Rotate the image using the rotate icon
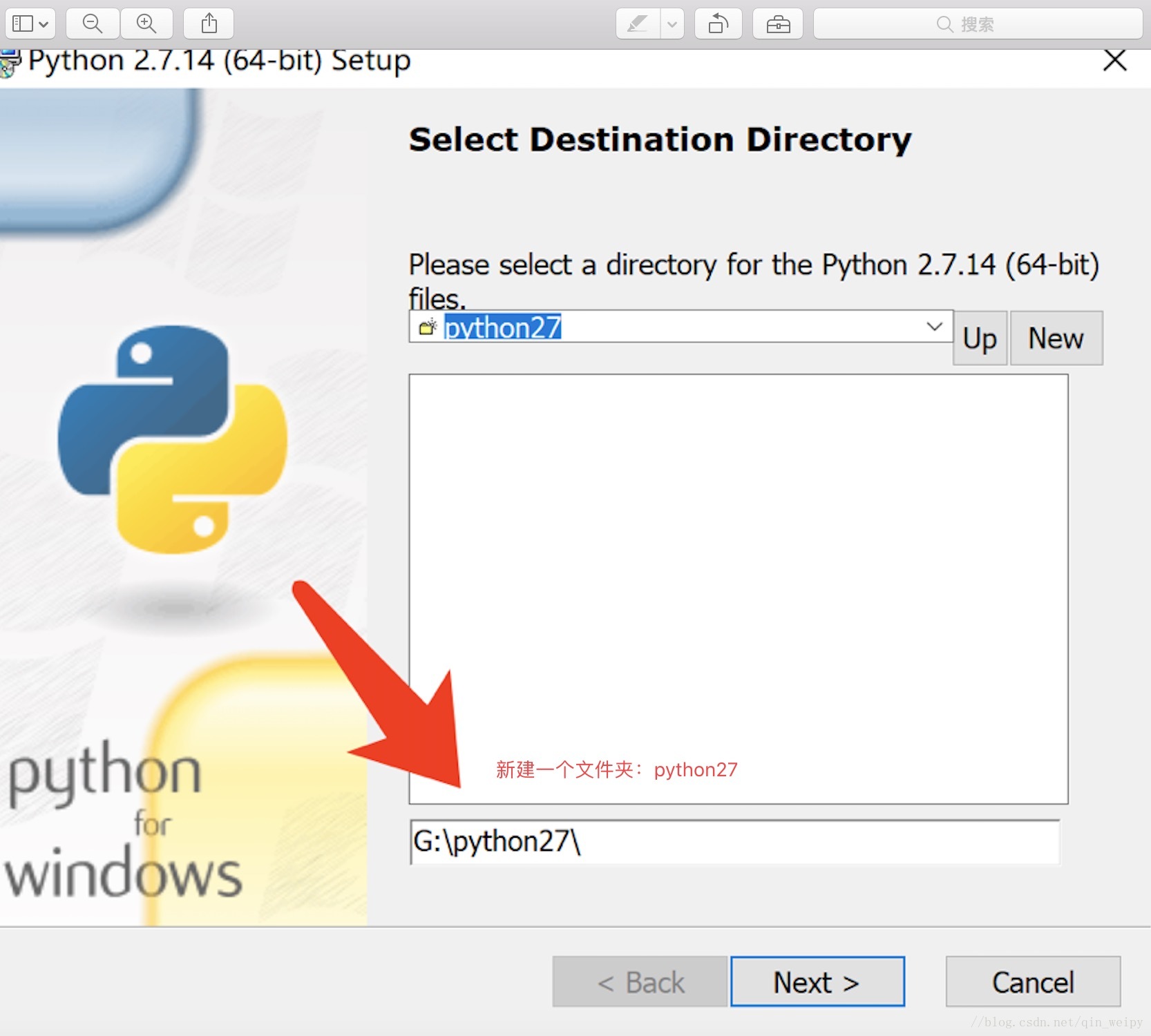Viewport: 1151px width, 1036px height. [719, 24]
